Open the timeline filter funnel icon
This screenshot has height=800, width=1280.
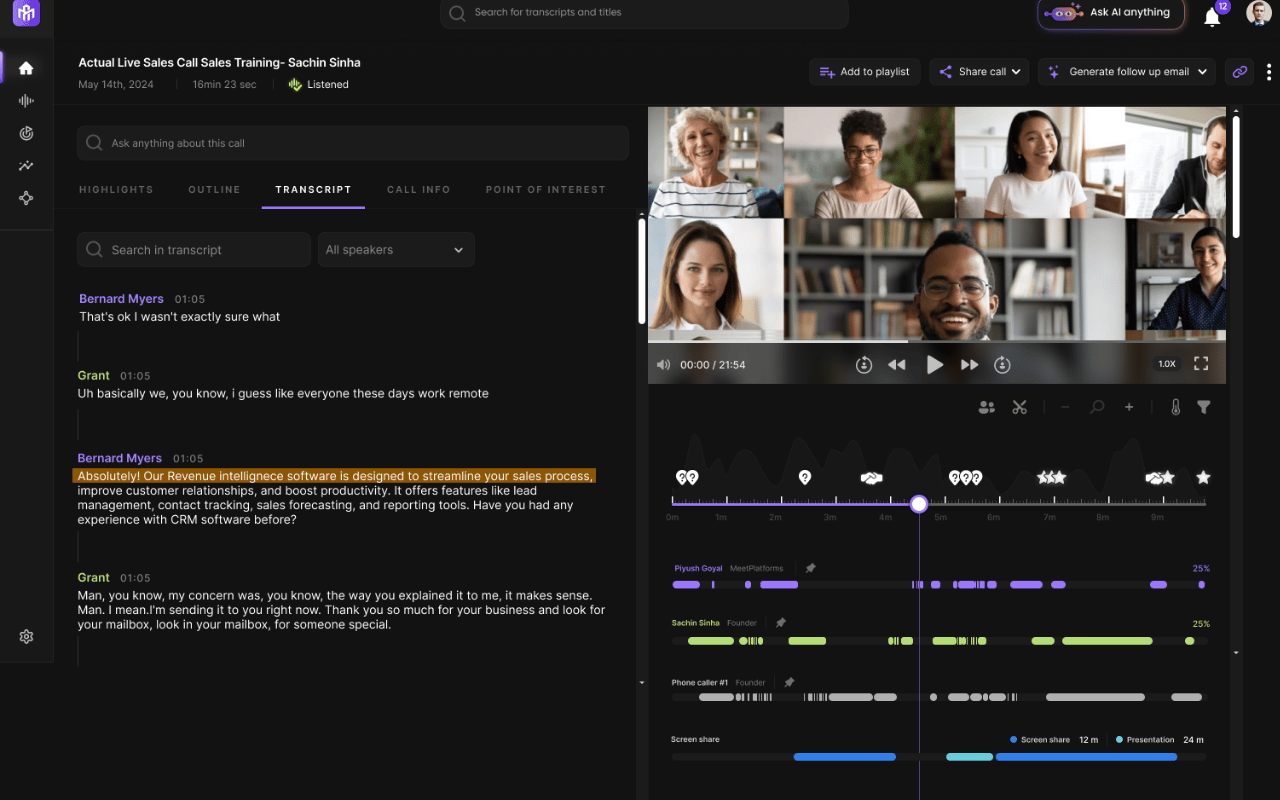point(1204,407)
